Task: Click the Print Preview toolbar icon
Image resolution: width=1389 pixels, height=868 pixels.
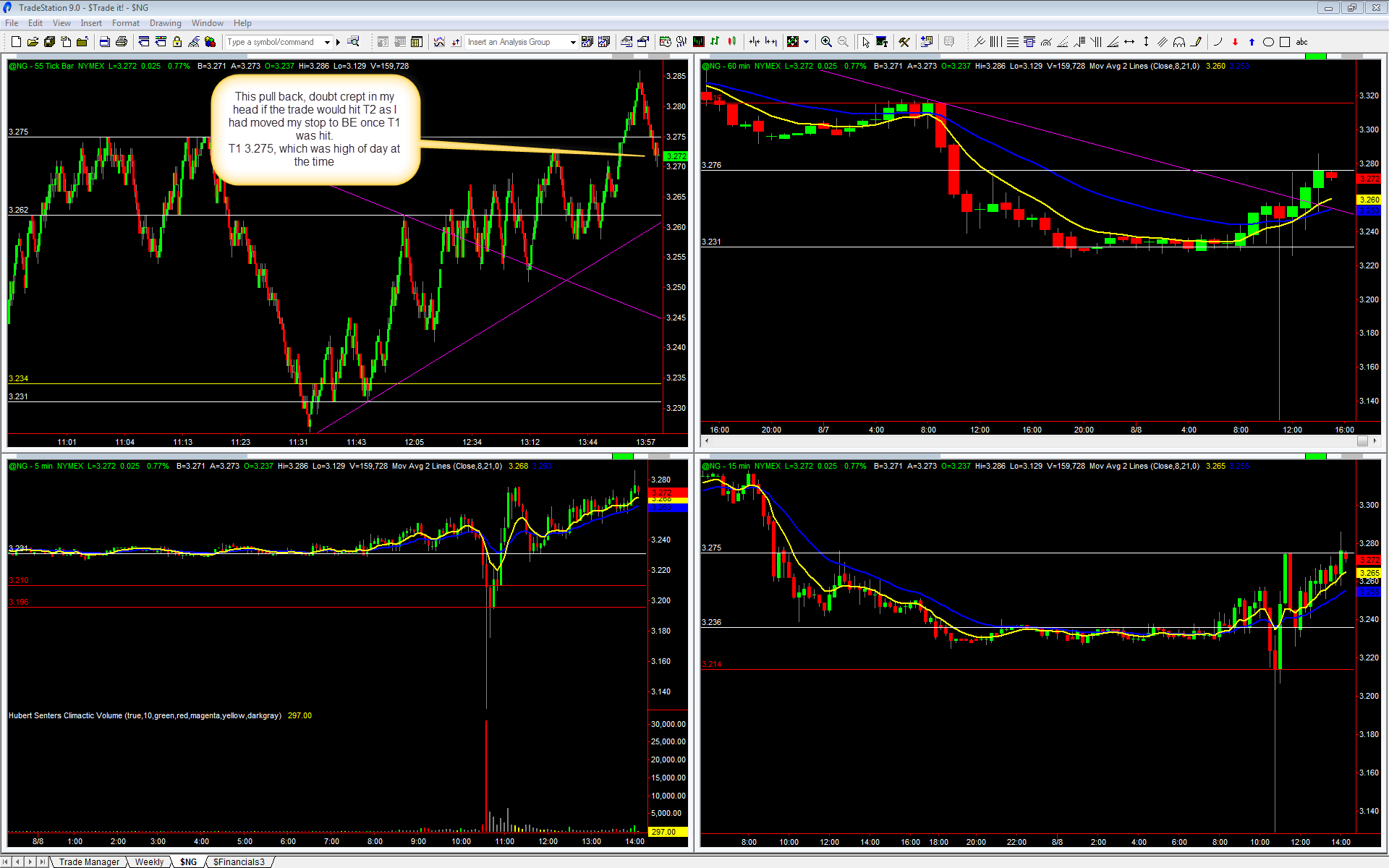Action: point(105,42)
